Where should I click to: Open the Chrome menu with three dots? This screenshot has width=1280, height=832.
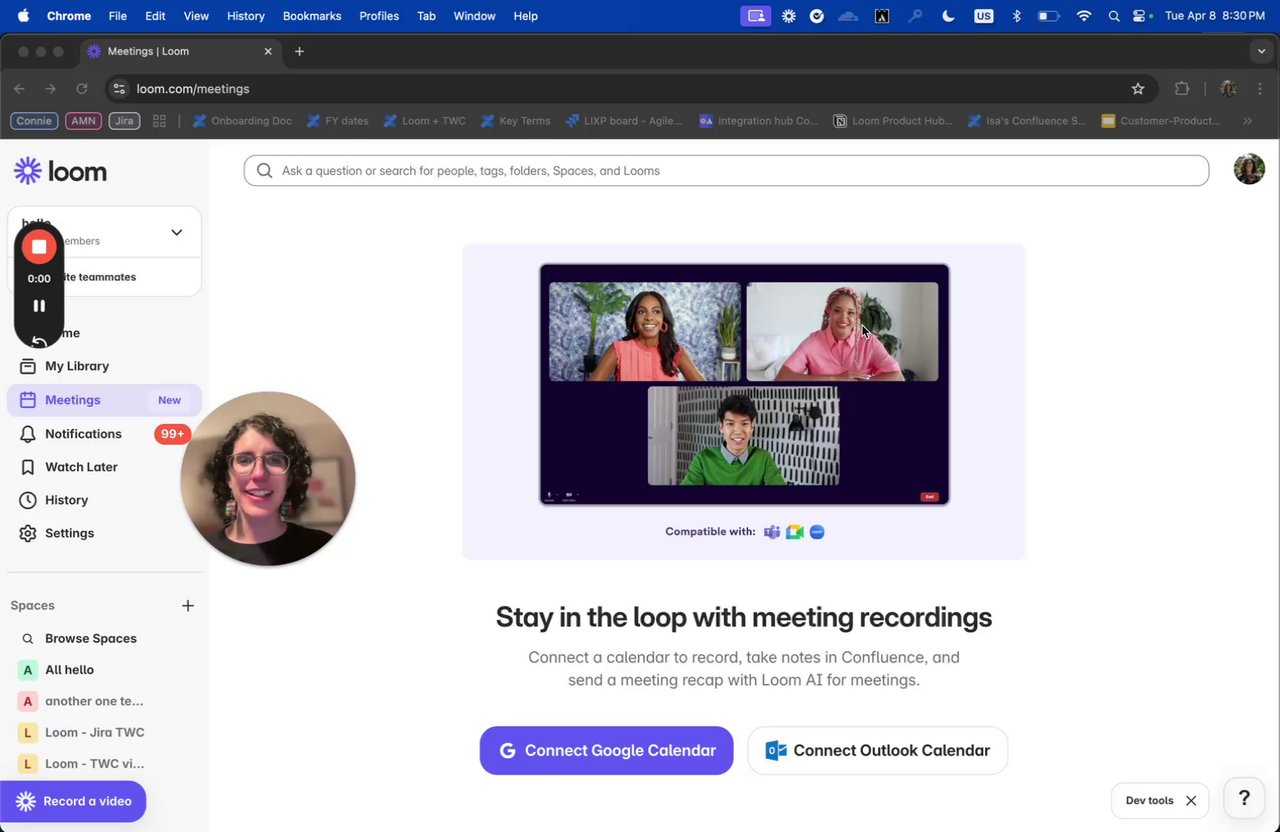(x=1260, y=89)
